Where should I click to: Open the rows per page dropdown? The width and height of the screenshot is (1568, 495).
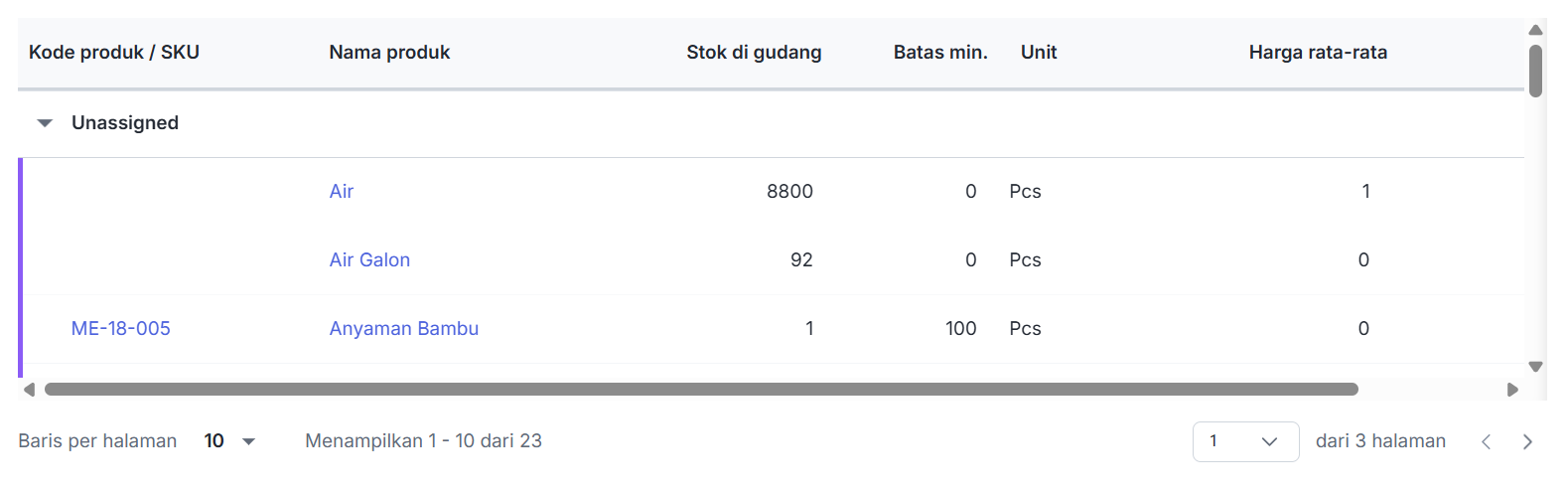[230, 441]
